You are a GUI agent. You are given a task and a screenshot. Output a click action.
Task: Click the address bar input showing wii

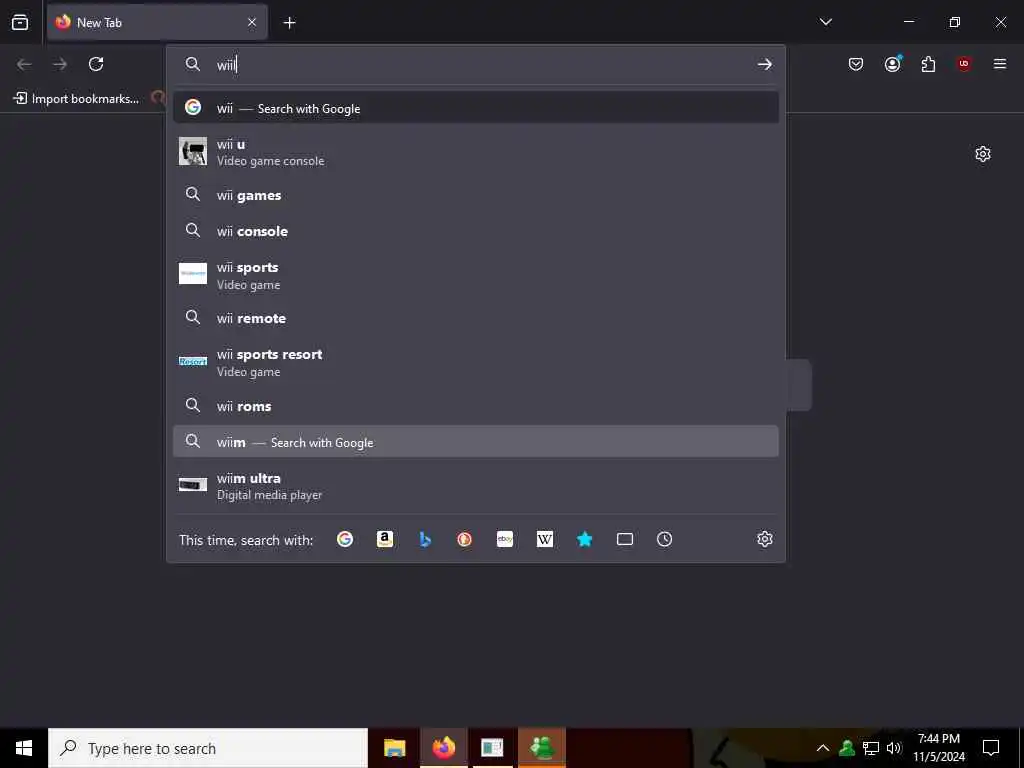[x=477, y=64]
